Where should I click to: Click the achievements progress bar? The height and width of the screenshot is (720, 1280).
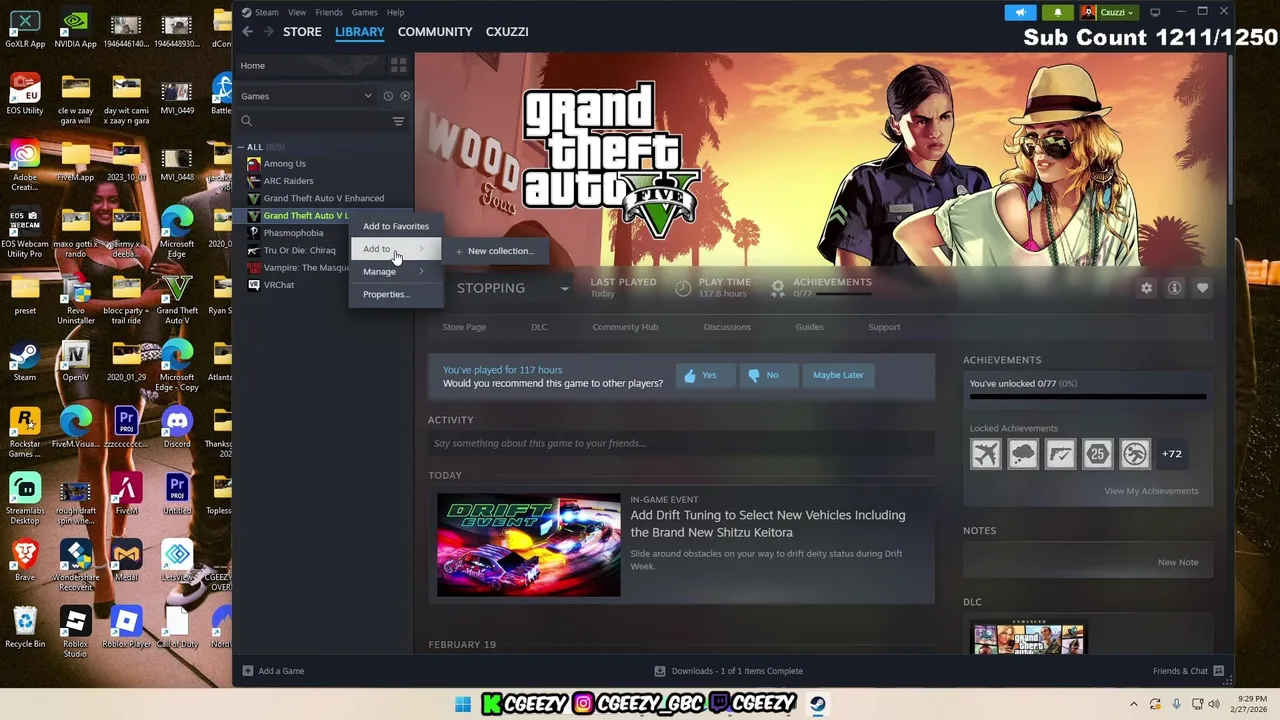pyautogui.click(x=1087, y=396)
